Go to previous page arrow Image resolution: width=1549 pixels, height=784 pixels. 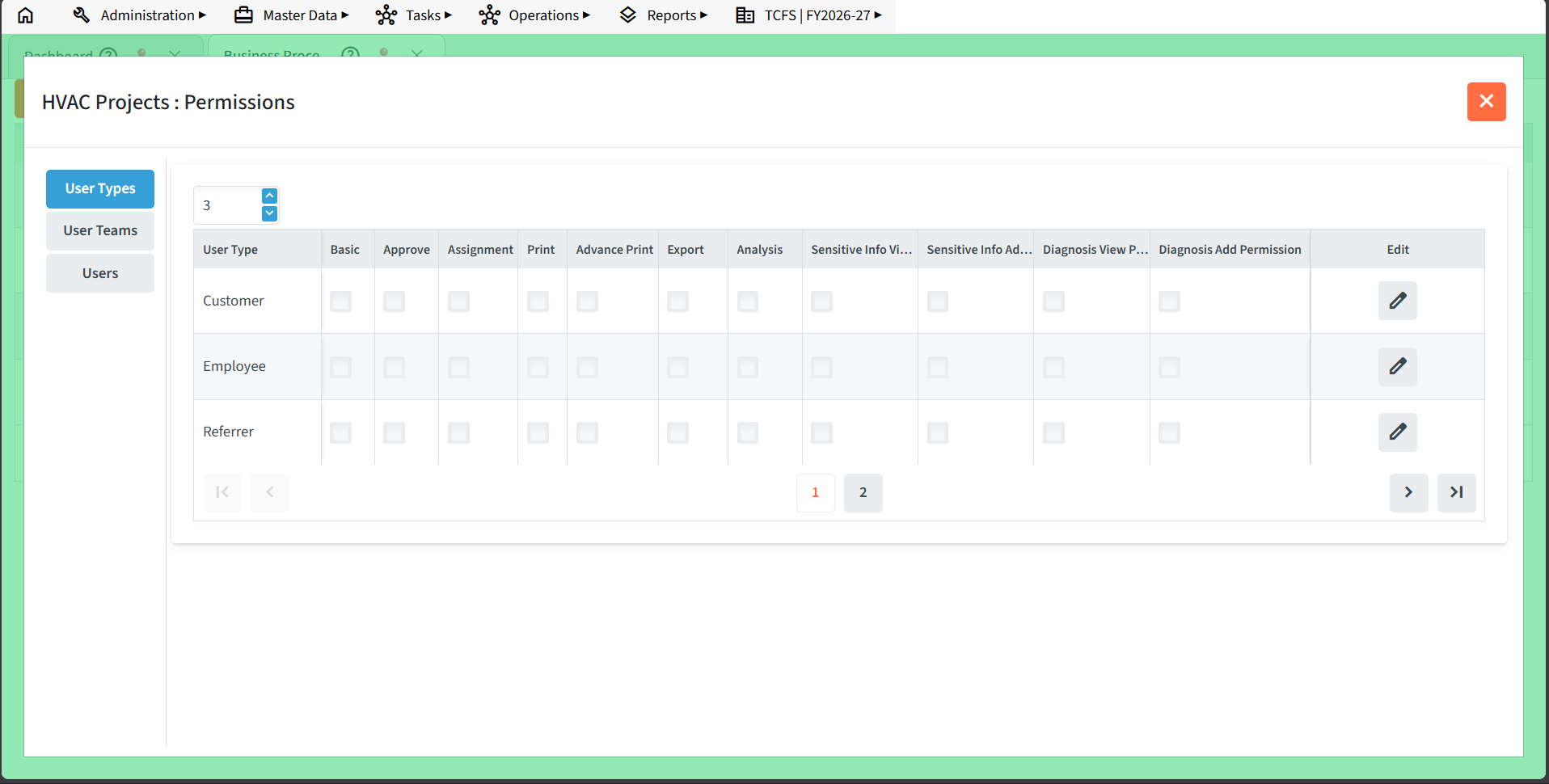[270, 492]
